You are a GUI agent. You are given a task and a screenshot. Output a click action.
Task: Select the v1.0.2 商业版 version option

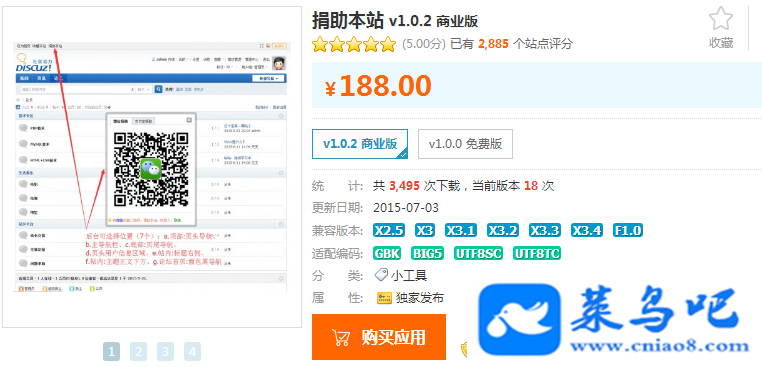pos(360,144)
